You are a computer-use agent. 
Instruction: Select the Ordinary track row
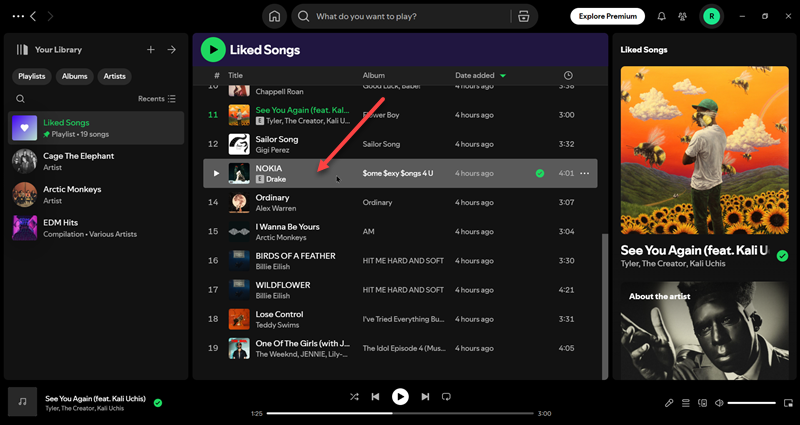(400, 203)
